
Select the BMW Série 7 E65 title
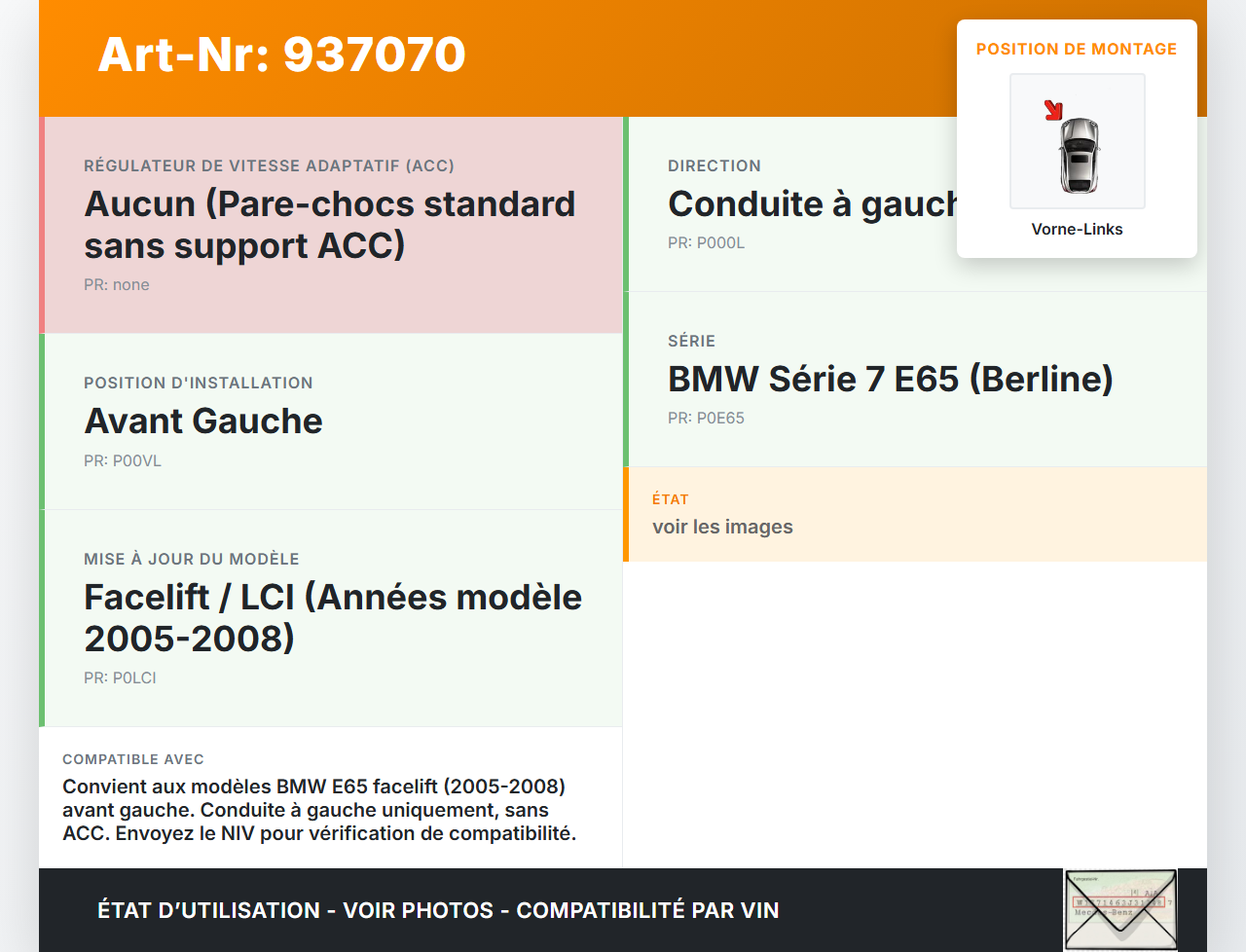click(890, 379)
